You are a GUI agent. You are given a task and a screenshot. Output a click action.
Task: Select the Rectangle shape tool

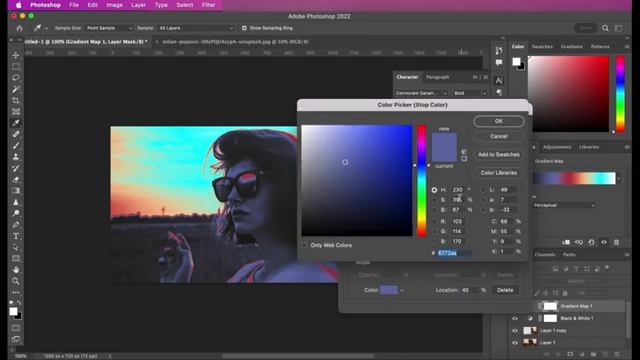point(16,258)
